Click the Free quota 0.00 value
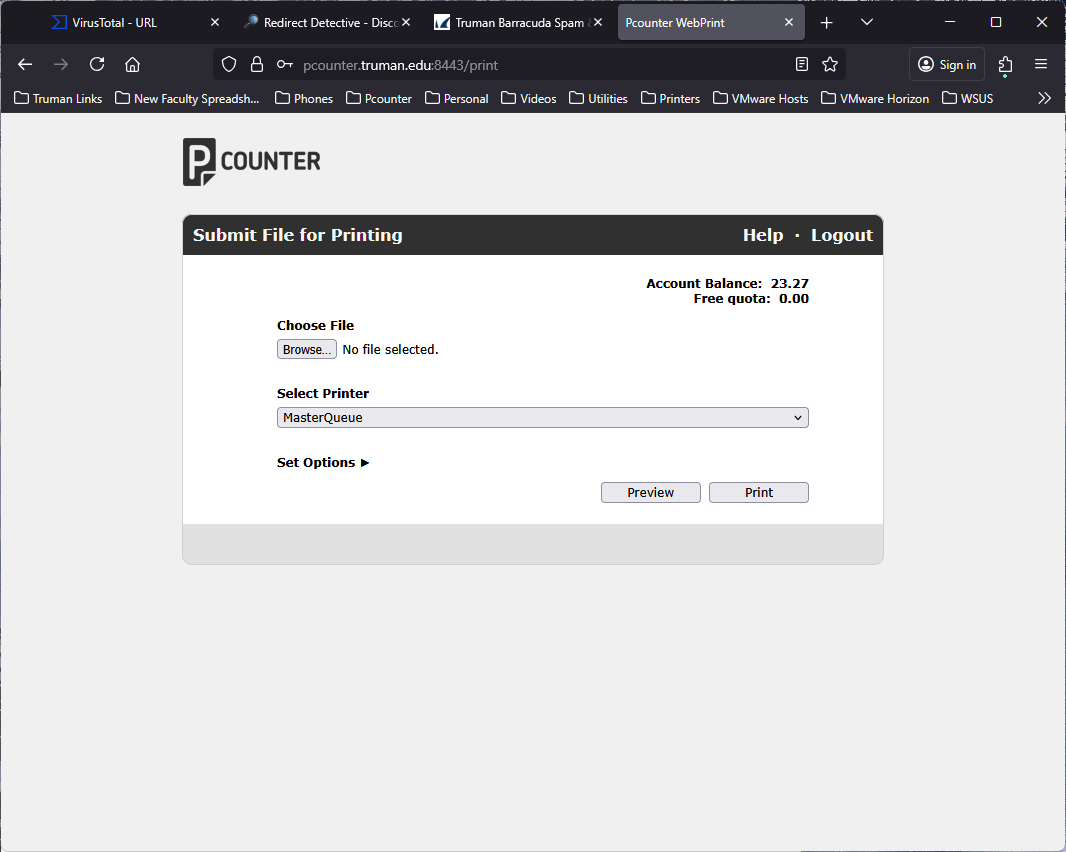Image resolution: width=1066 pixels, height=852 pixels. (x=794, y=299)
